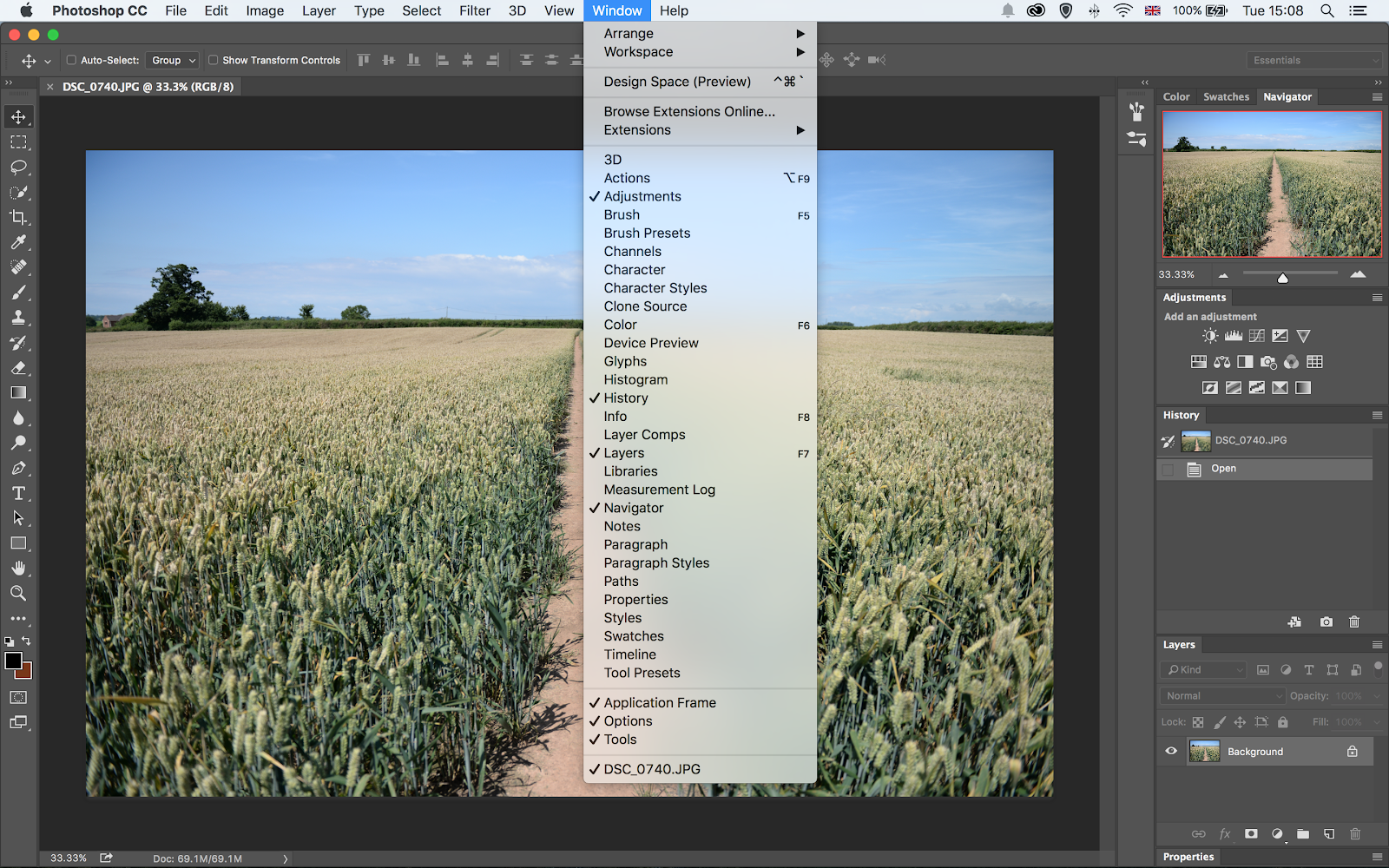The height and width of the screenshot is (868, 1389).
Task: Open the Auto-Select Group dropdown
Action: (173, 60)
